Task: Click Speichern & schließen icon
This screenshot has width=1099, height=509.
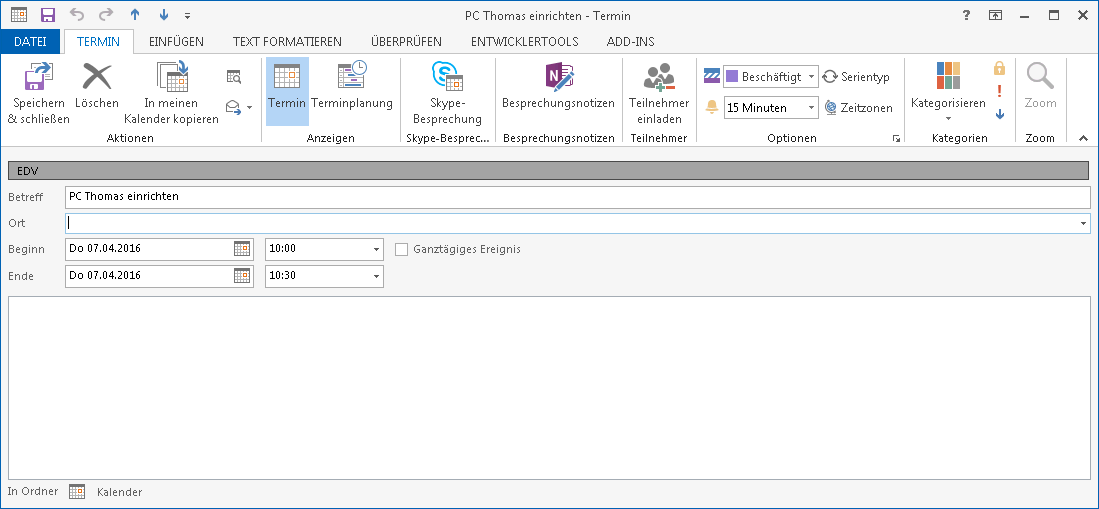Action: (x=38, y=78)
